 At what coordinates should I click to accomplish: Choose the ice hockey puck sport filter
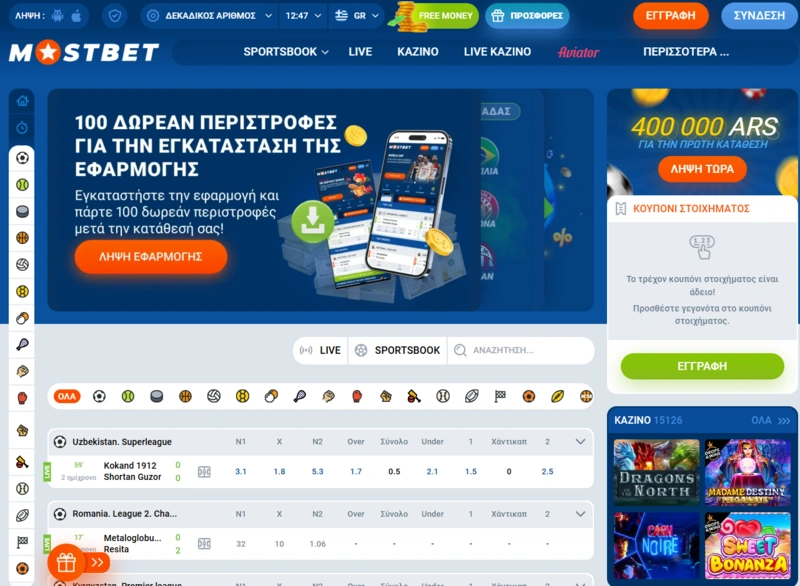tap(157, 396)
